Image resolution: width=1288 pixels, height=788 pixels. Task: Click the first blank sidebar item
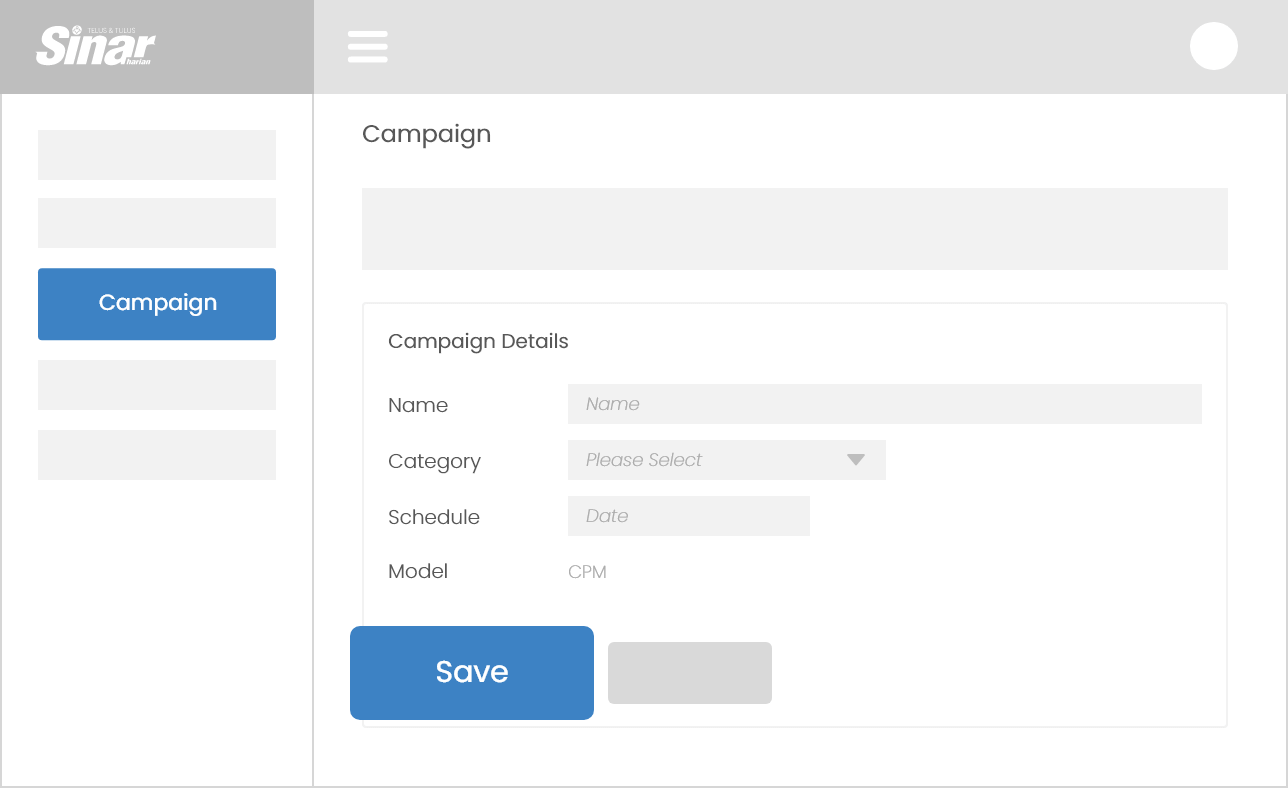[x=157, y=155]
